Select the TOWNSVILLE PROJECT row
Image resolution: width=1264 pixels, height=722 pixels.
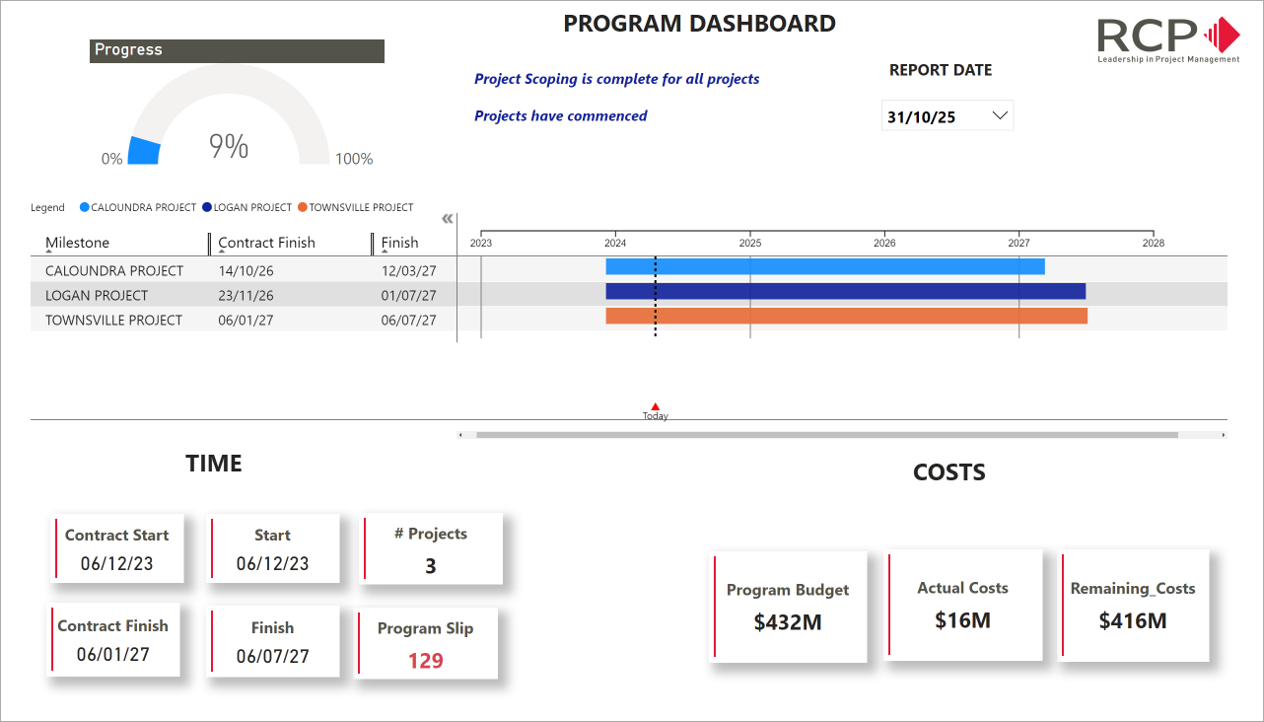(113, 318)
